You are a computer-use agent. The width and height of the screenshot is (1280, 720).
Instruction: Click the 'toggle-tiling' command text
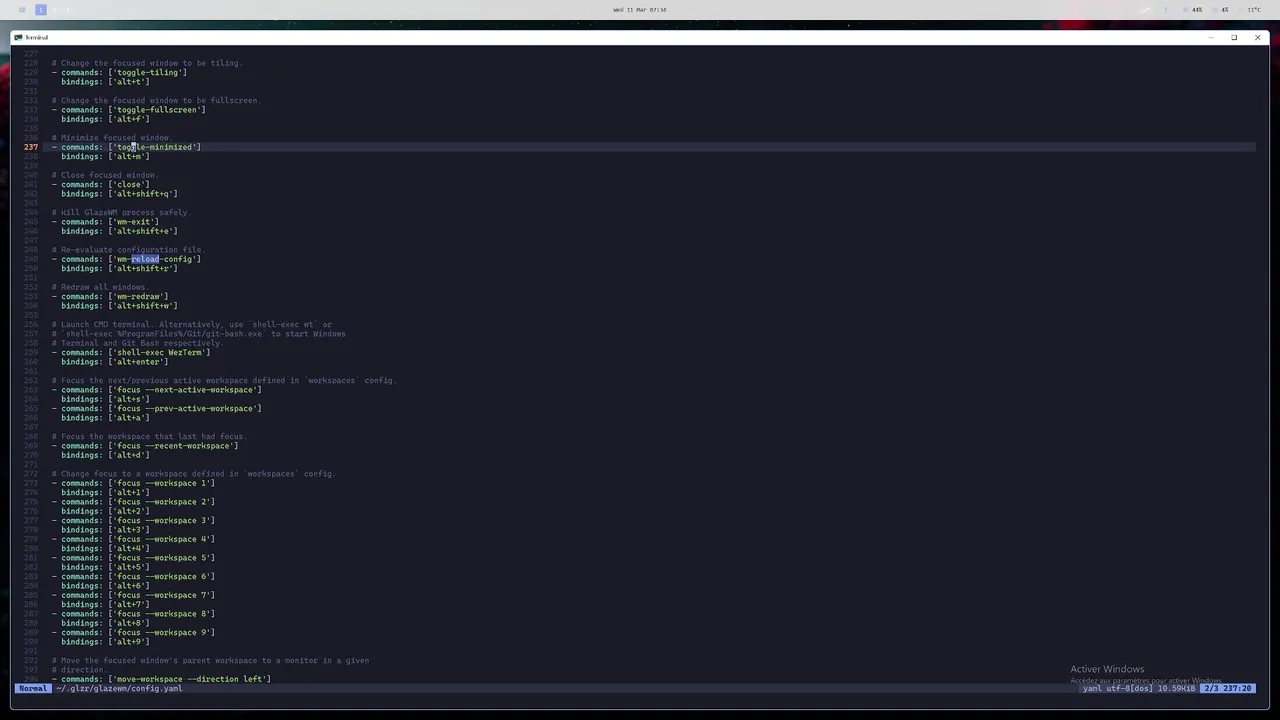pyautogui.click(x=147, y=72)
